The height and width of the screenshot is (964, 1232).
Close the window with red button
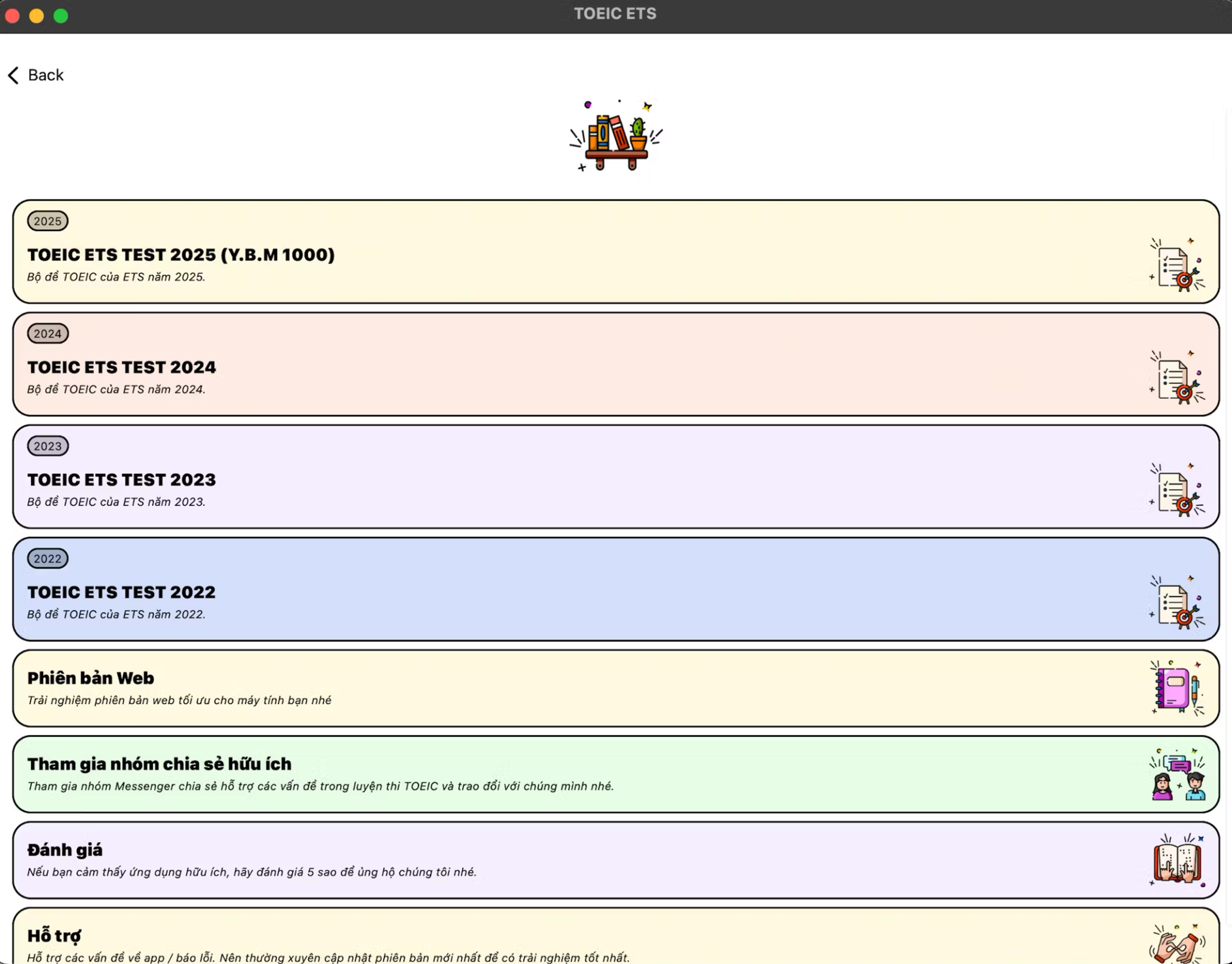[13, 16]
